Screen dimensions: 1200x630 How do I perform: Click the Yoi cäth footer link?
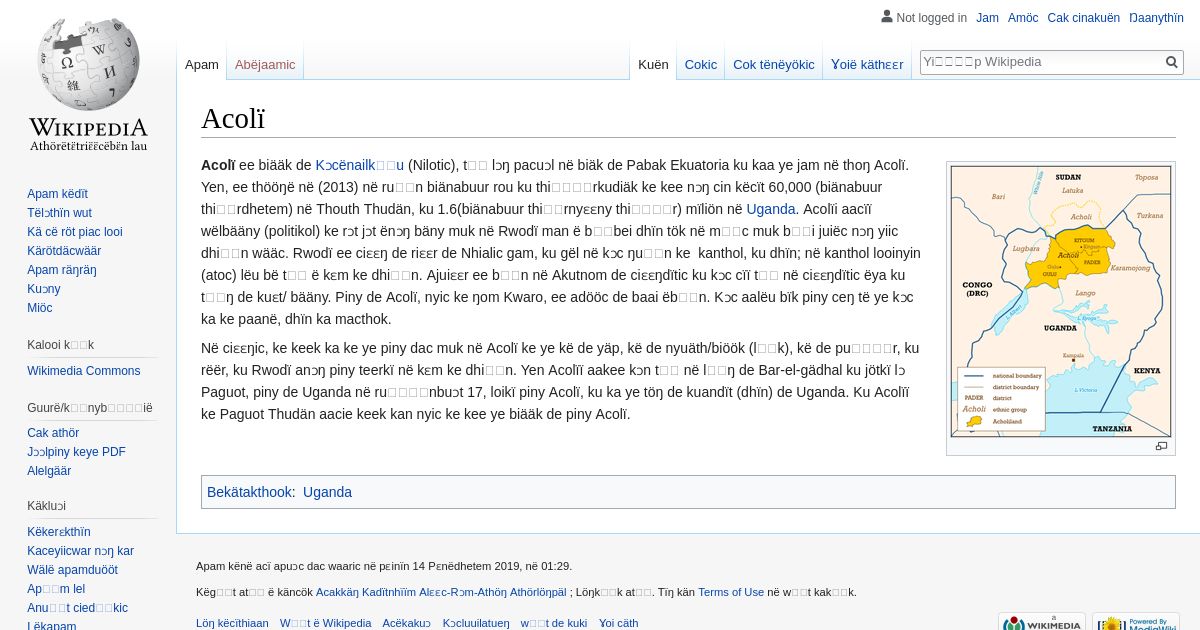coord(618,623)
